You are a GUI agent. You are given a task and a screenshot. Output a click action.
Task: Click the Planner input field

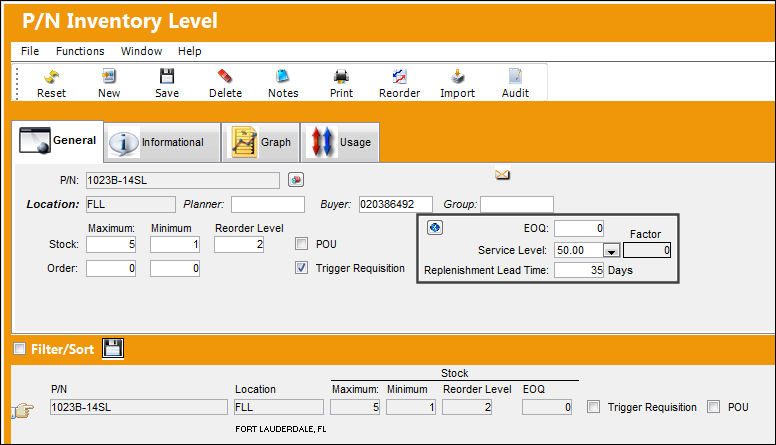point(268,204)
